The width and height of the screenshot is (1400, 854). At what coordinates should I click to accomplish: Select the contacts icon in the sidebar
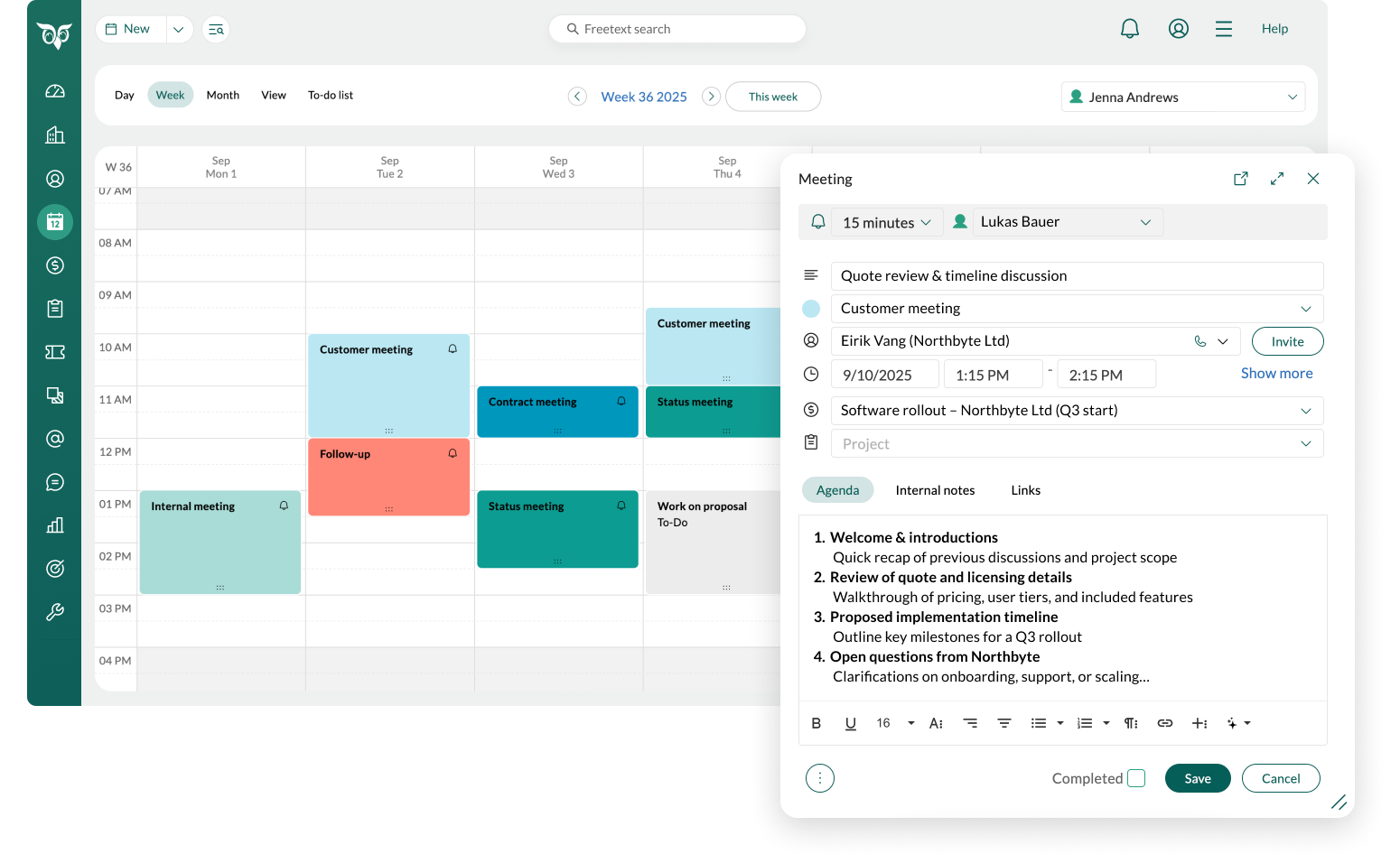click(x=55, y=178)
